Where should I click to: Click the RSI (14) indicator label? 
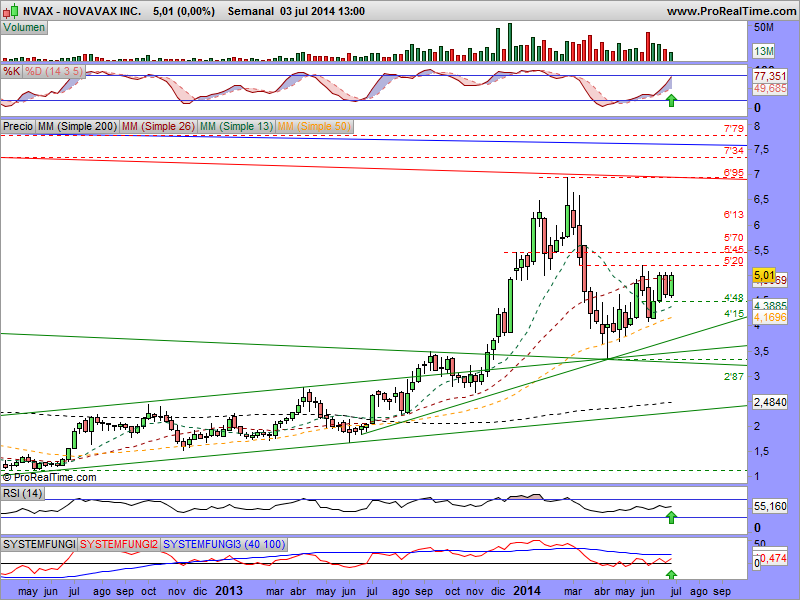click(x=22, y=493)
